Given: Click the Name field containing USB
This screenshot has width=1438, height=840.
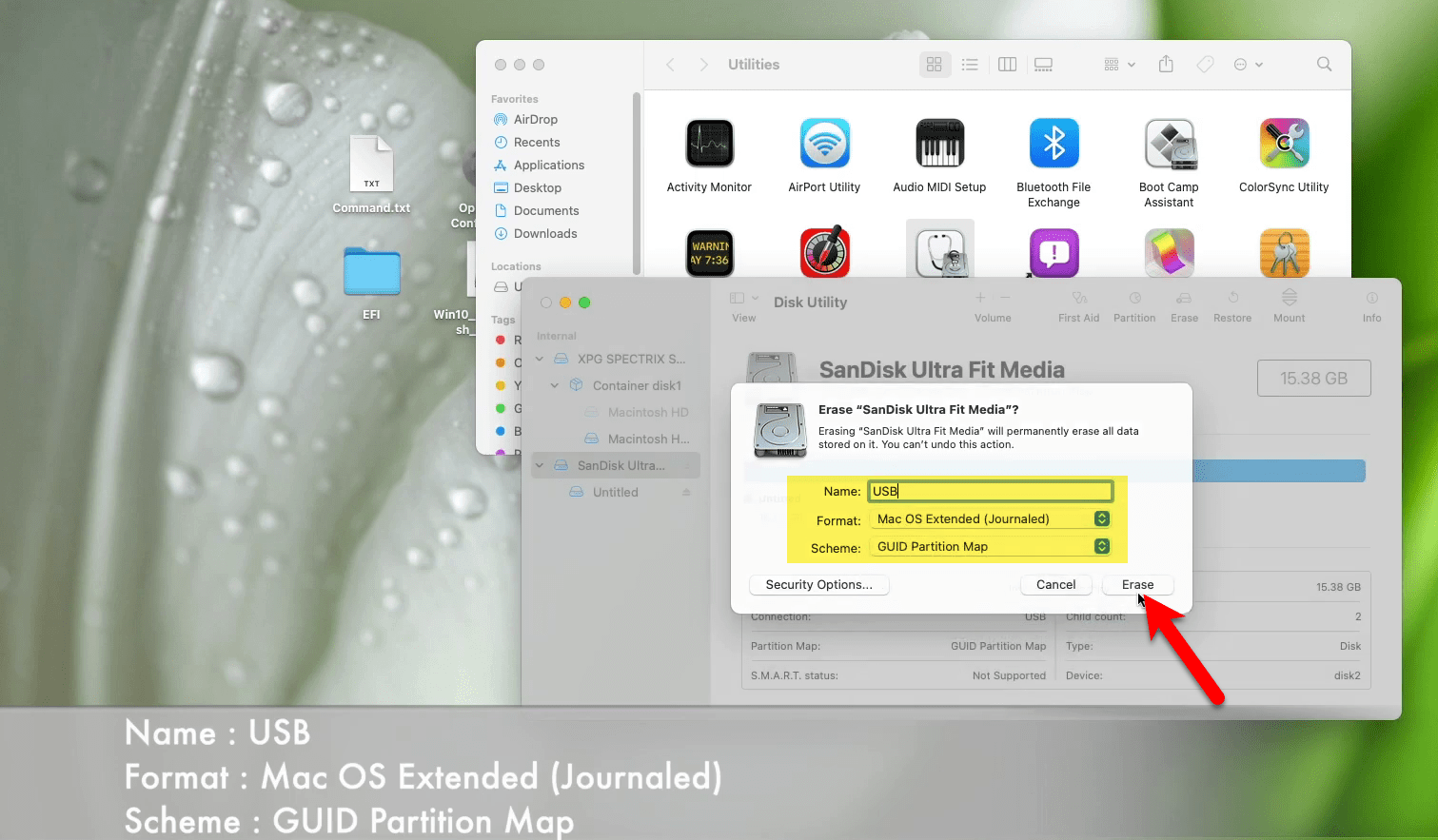Looking at the screenshot, I should click(x=991, y=491).
